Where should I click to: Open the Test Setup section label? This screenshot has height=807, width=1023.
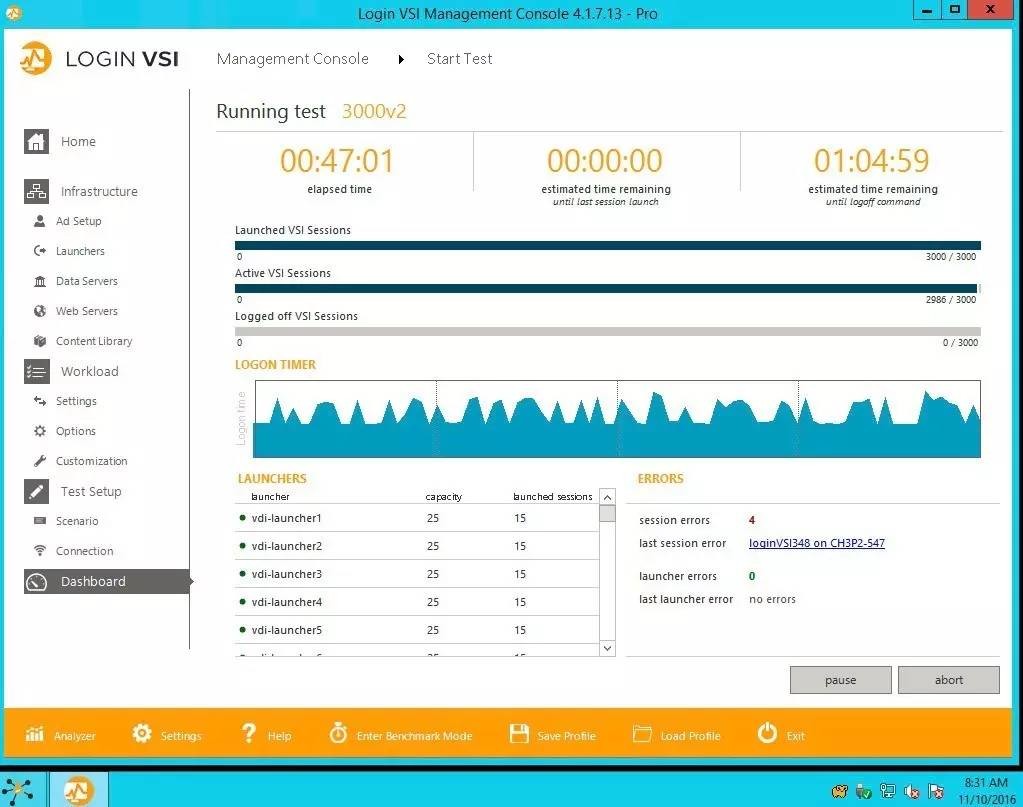point(91,491)
